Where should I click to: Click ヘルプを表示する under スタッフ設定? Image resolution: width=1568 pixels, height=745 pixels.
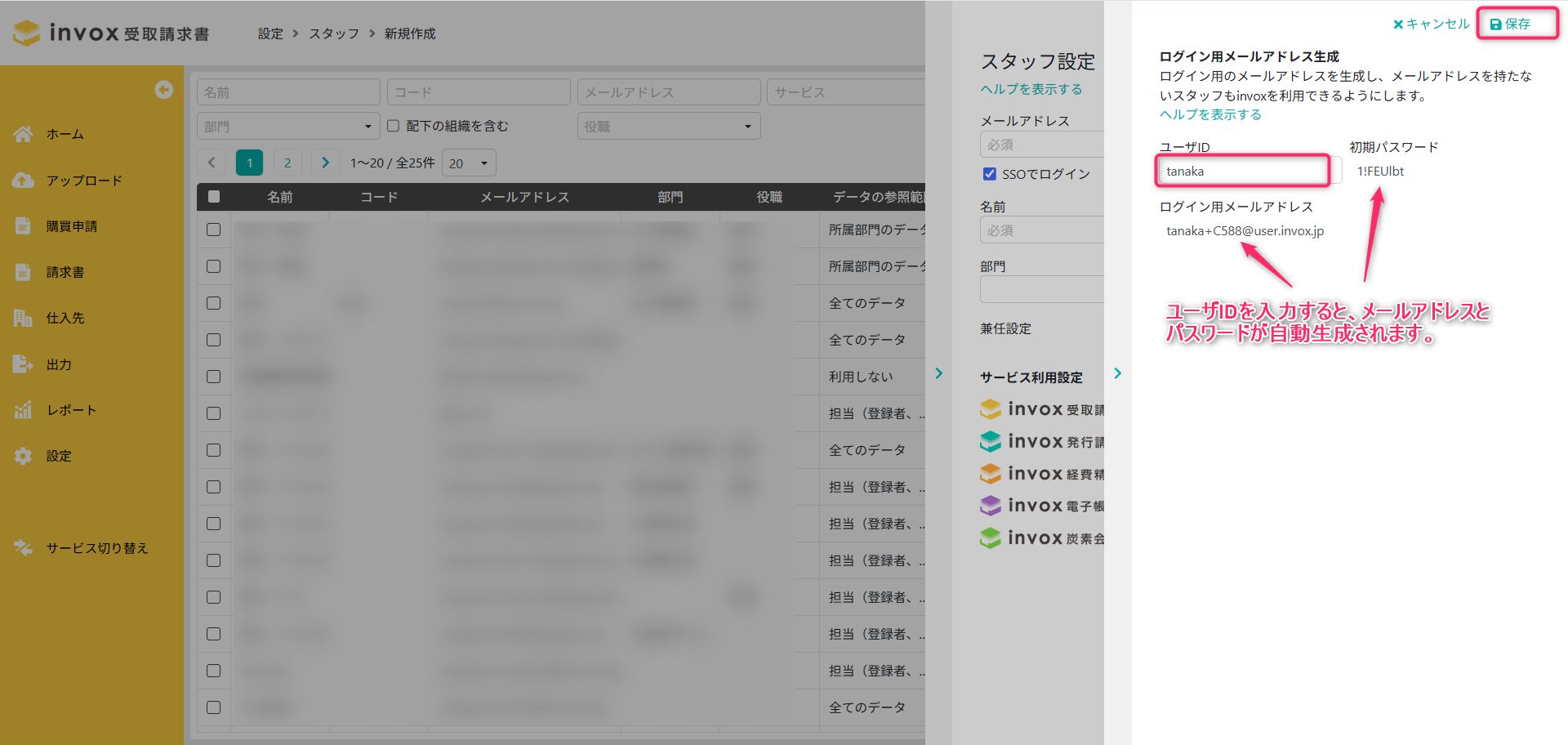(x=1031, y=89)
